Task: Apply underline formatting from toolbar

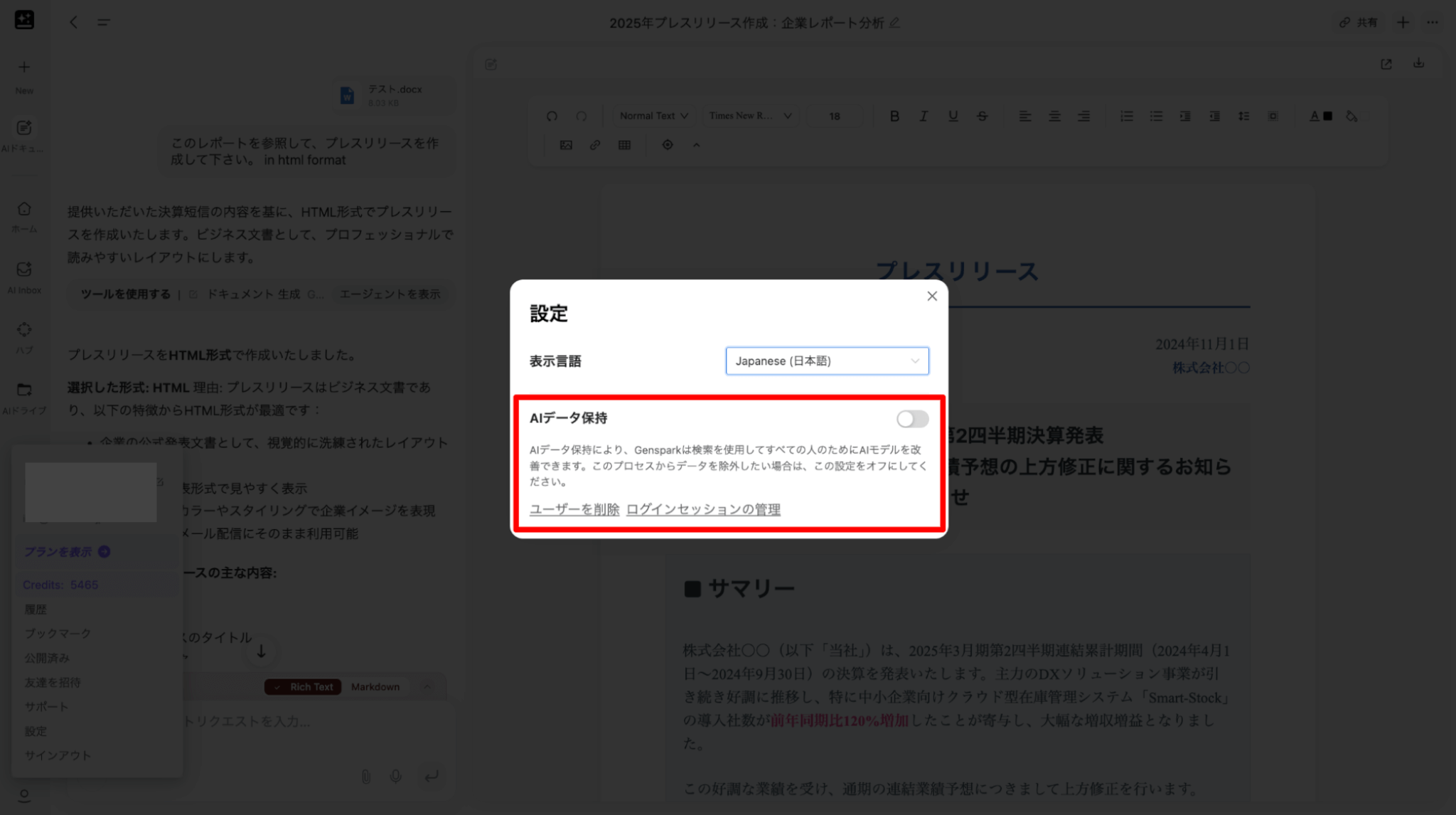Action: [953, 116]
